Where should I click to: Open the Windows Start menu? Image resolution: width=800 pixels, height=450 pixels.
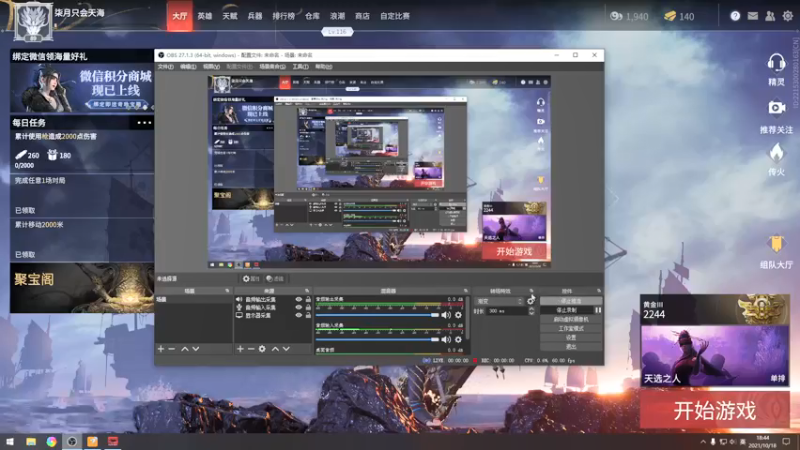point(10,441)
